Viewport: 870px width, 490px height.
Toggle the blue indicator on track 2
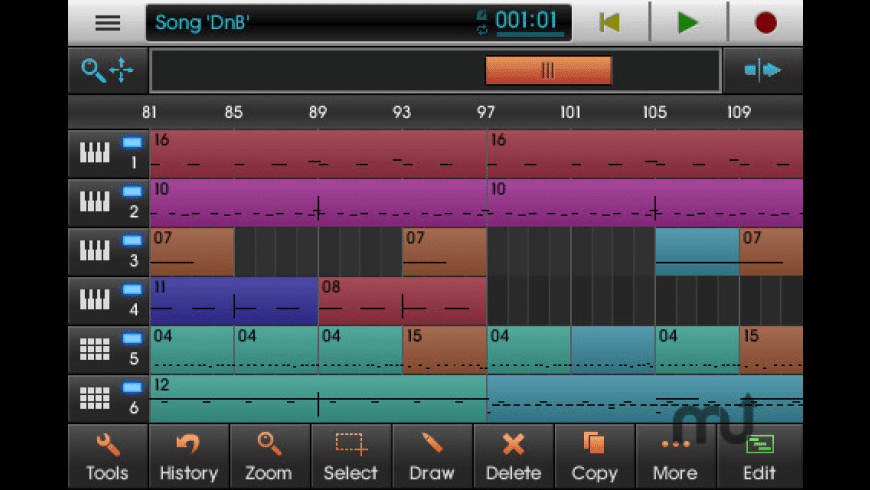click(x=132, y=191)
